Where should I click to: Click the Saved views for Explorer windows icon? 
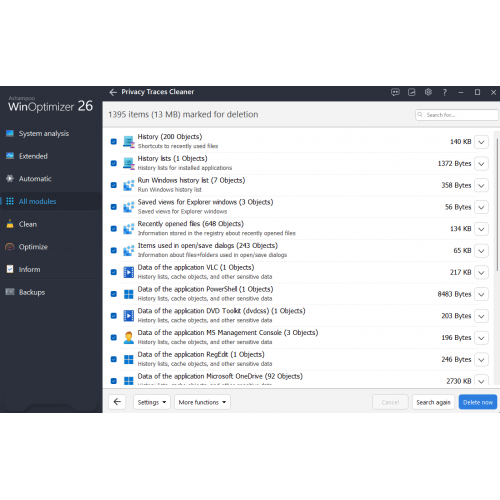[x=128, y=207]
